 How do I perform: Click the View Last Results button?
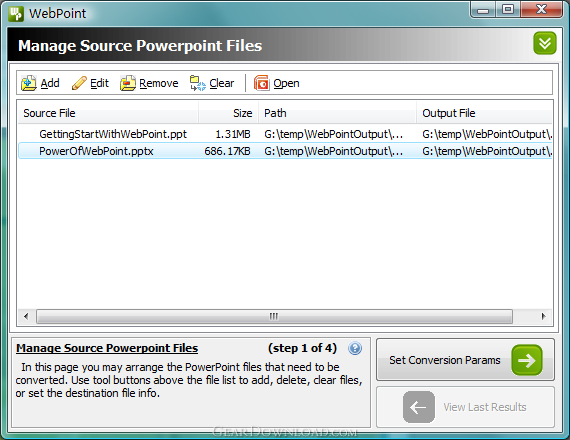465,407
